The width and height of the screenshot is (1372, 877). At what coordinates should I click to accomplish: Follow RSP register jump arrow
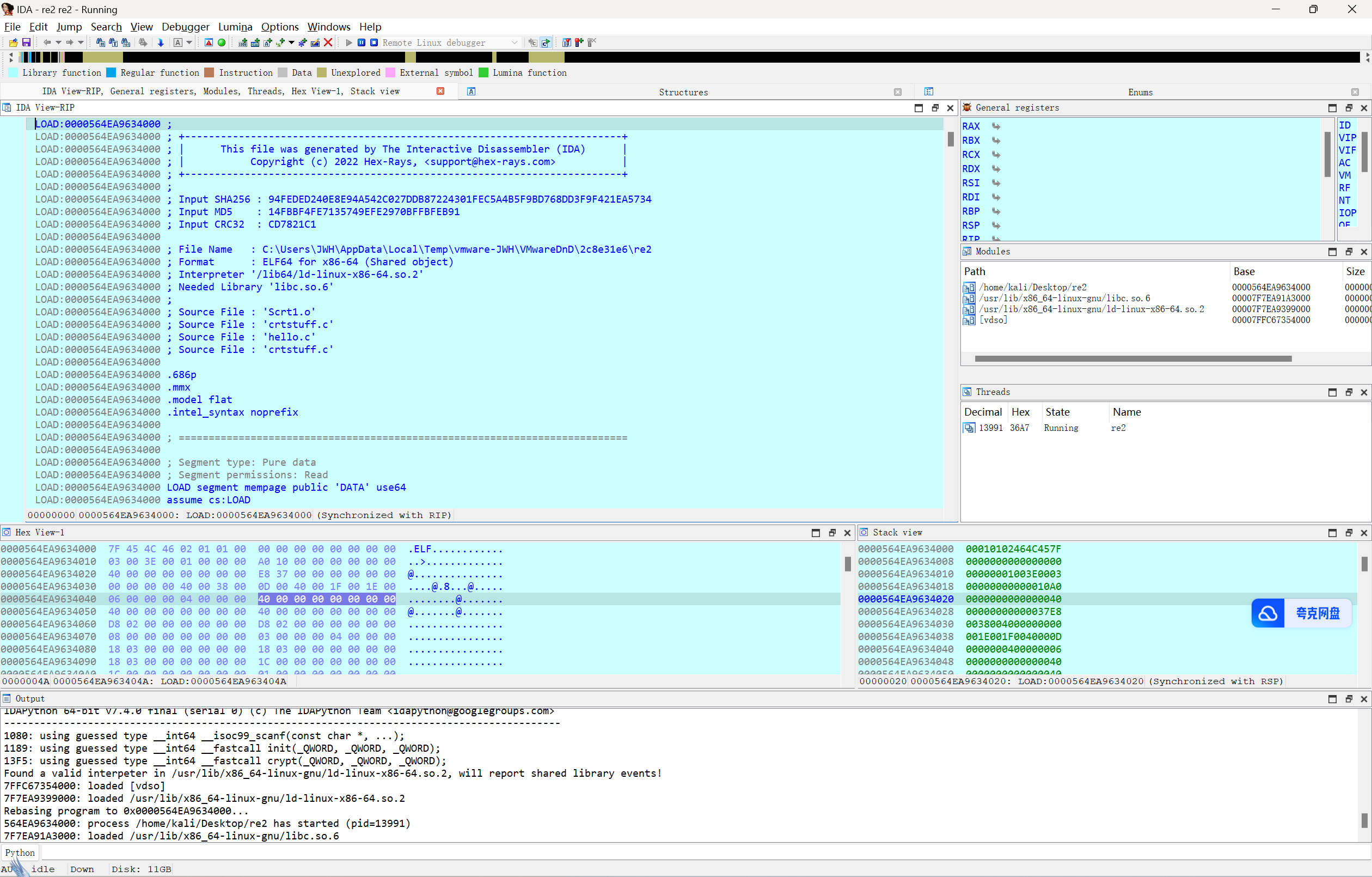[996, 225]
